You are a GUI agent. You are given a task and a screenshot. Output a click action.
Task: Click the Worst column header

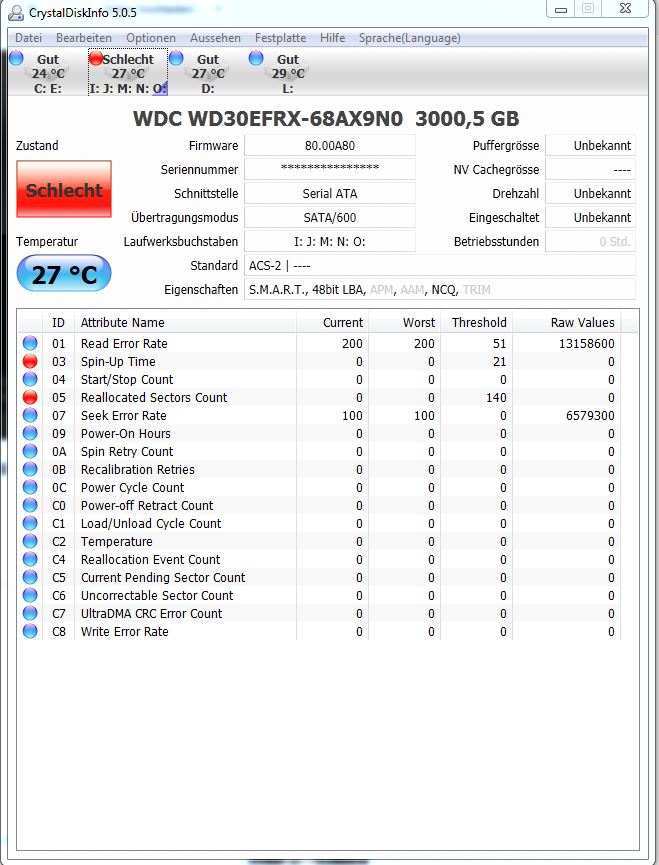pyautogui.click(x=405, y=323)
